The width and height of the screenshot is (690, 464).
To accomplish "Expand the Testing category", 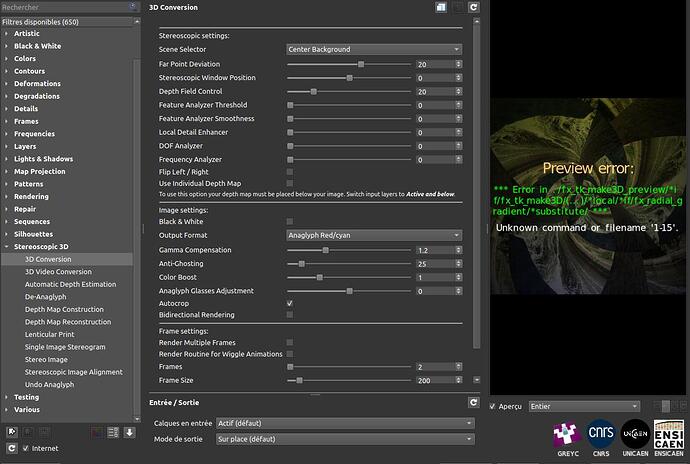I will (x=6, y=397).
